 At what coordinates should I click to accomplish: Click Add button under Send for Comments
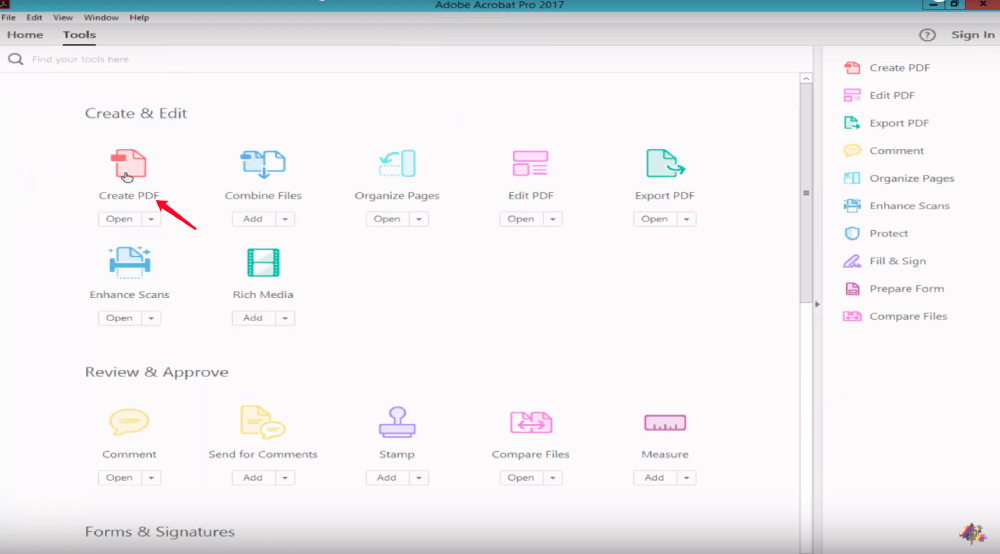(253, 478)
